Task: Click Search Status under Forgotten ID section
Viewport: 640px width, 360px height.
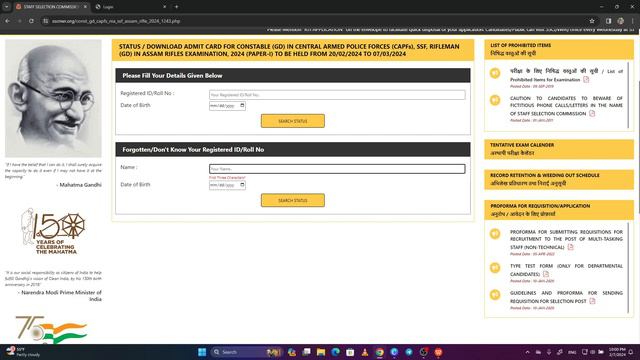Action: (293, 200)
